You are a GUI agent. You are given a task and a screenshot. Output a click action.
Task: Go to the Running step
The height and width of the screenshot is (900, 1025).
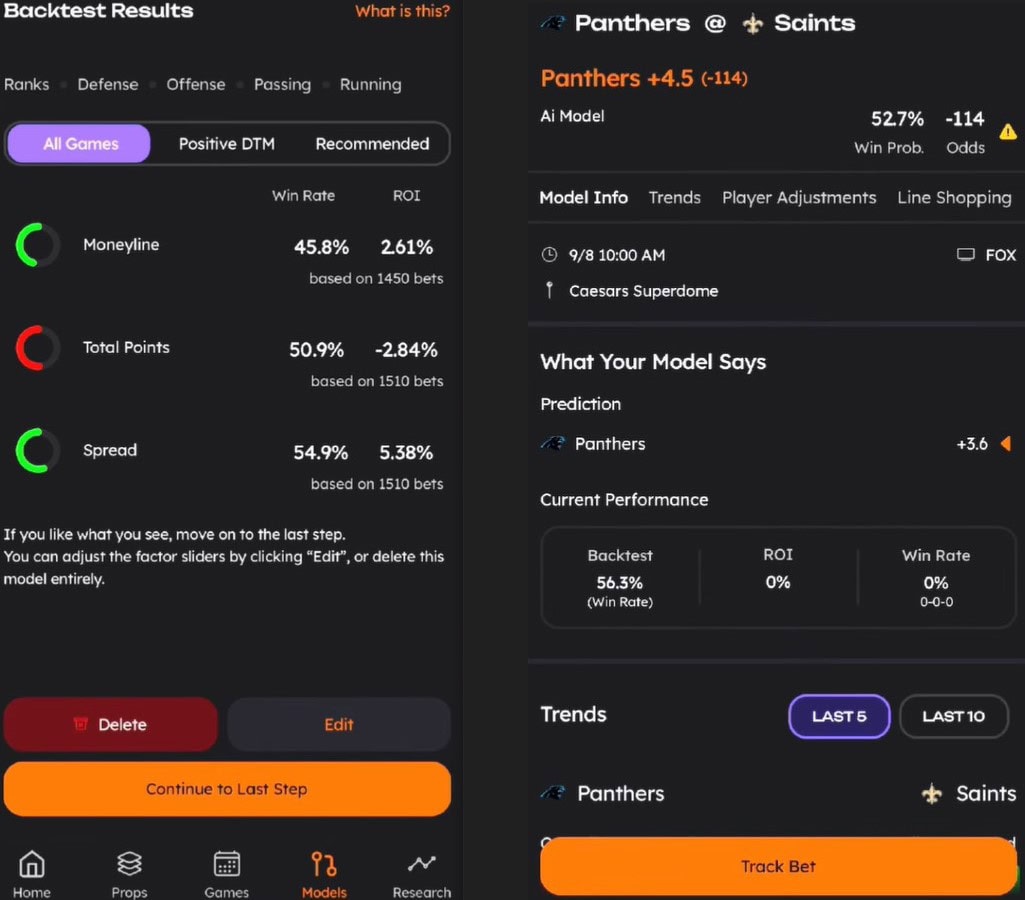371,84
